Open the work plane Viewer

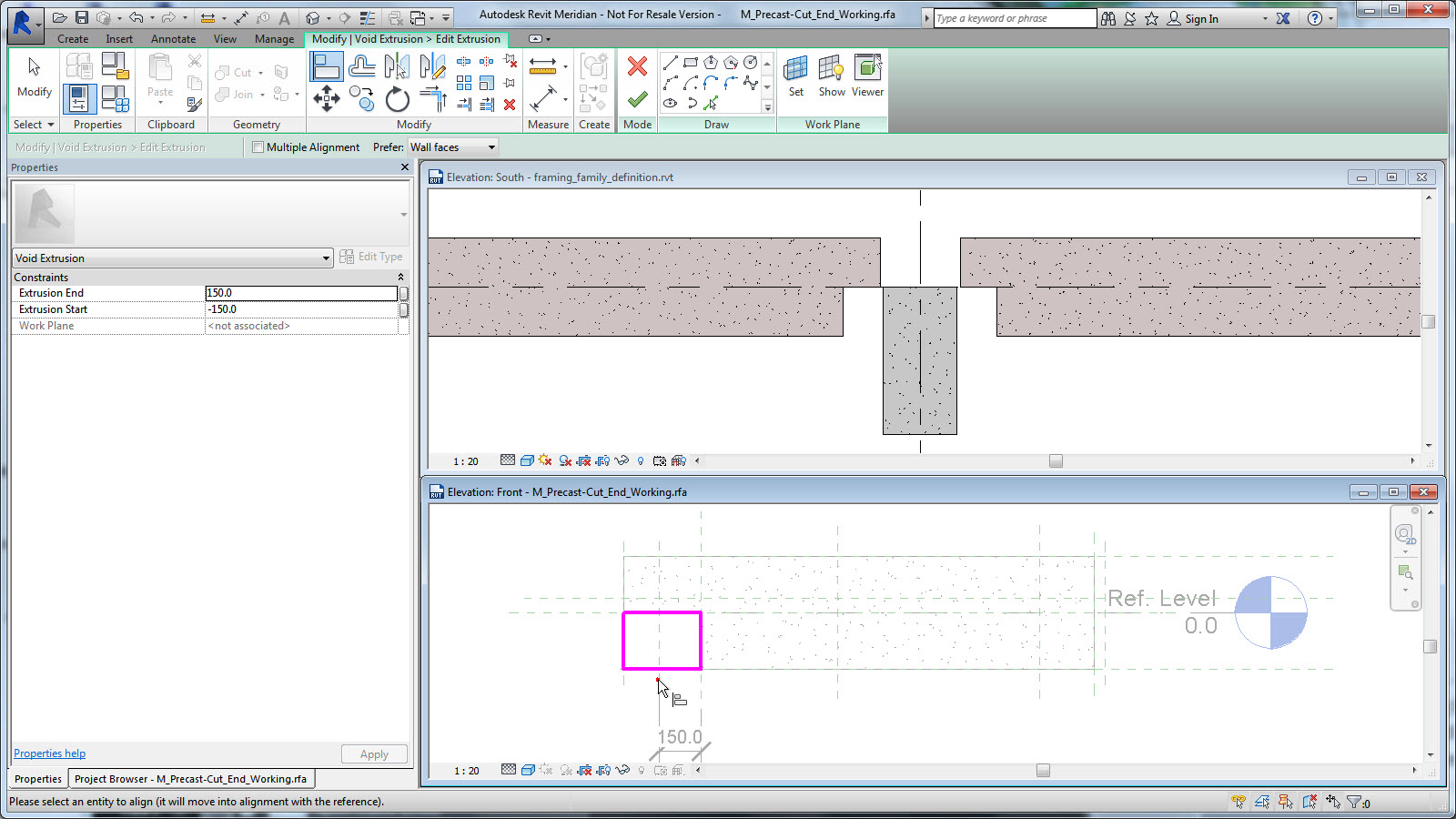(867, 75)
